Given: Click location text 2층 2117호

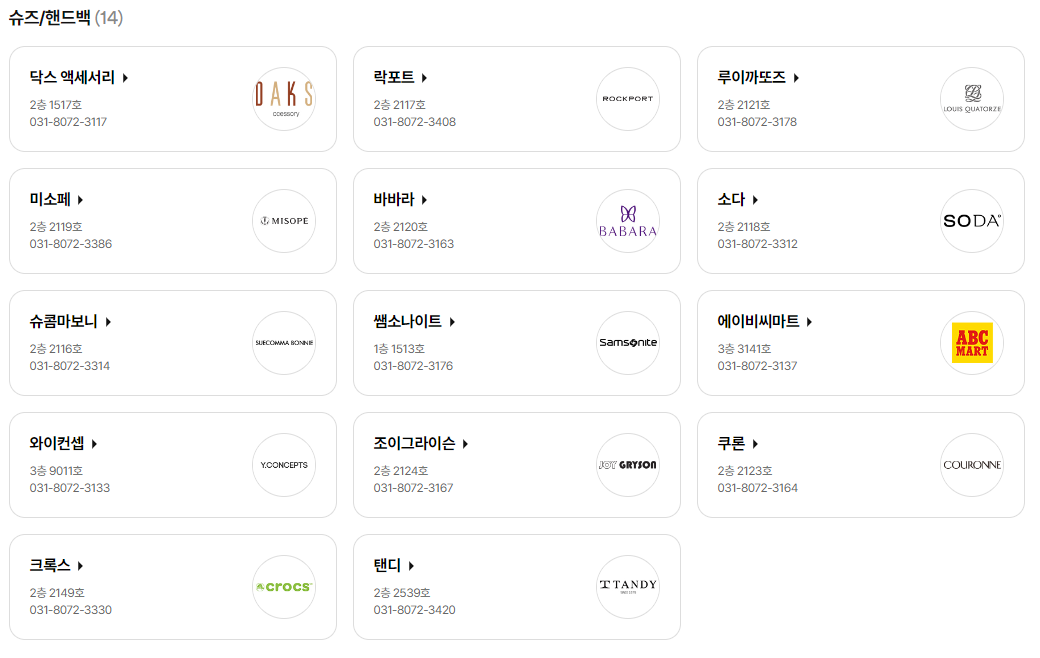Looking at the screenshot, I should pos(400,105).
